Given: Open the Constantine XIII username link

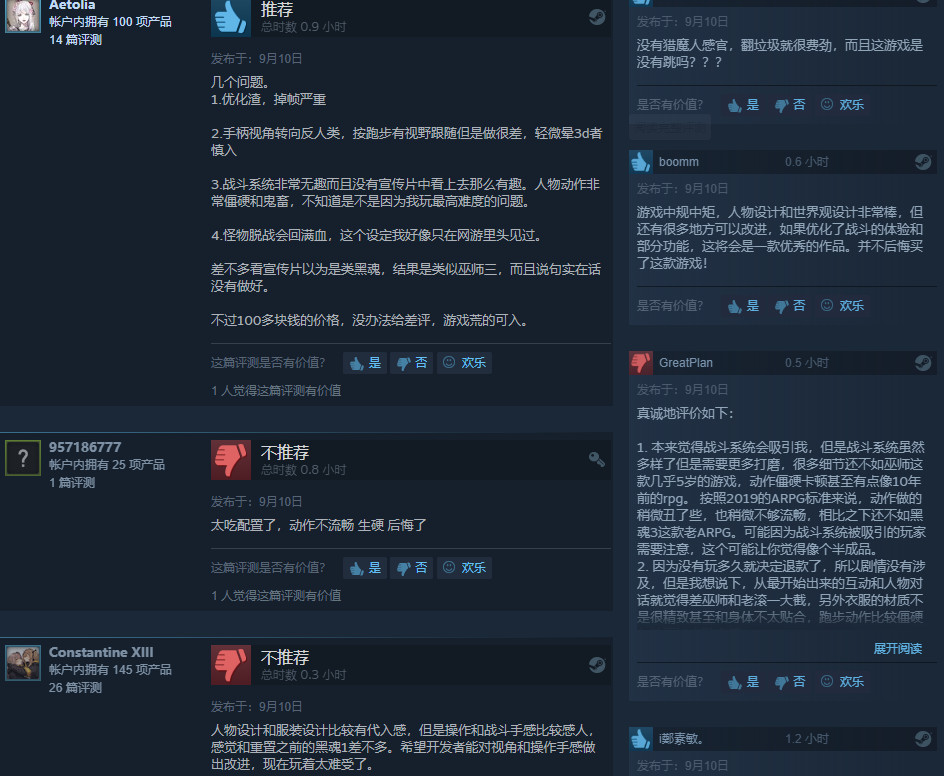Looking at the screenshot, I should tap(101, 653).
